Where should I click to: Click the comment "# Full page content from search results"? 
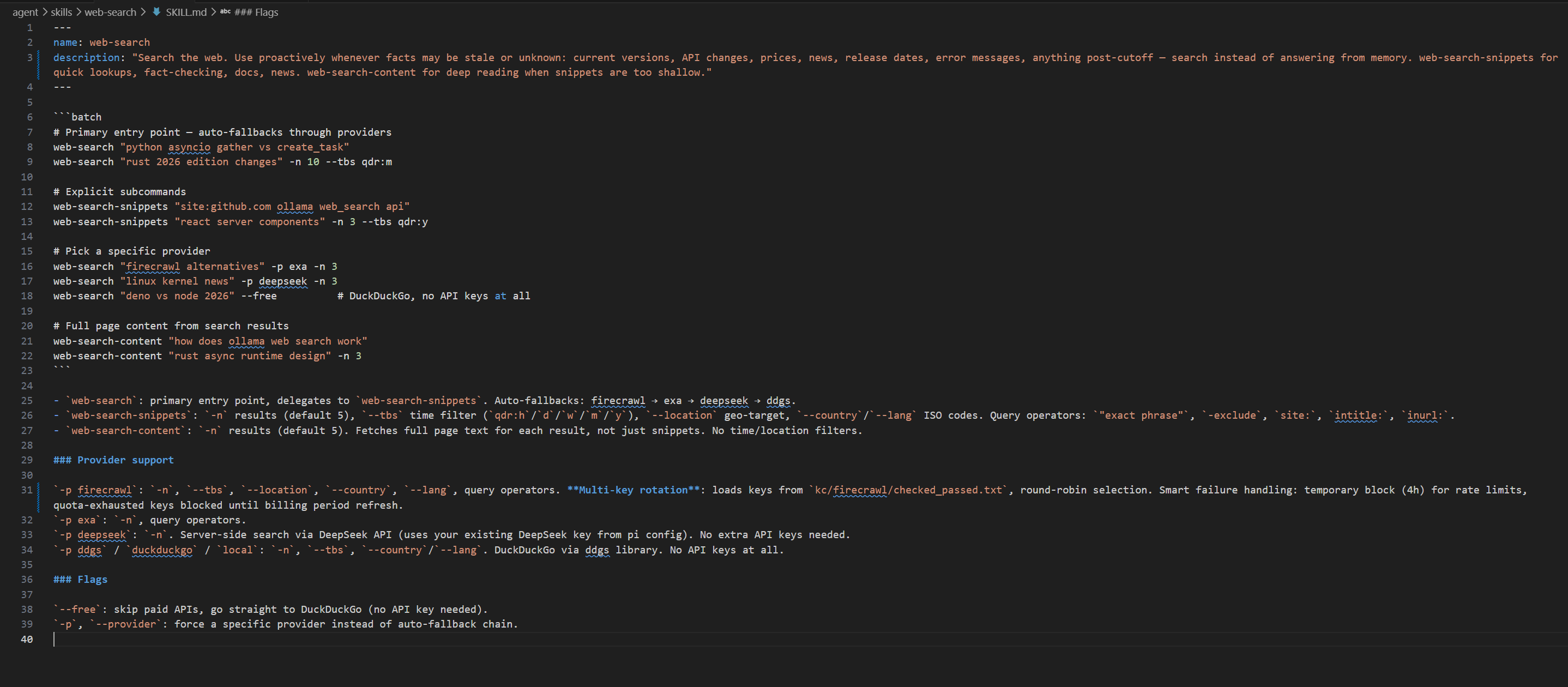point(171,326)
